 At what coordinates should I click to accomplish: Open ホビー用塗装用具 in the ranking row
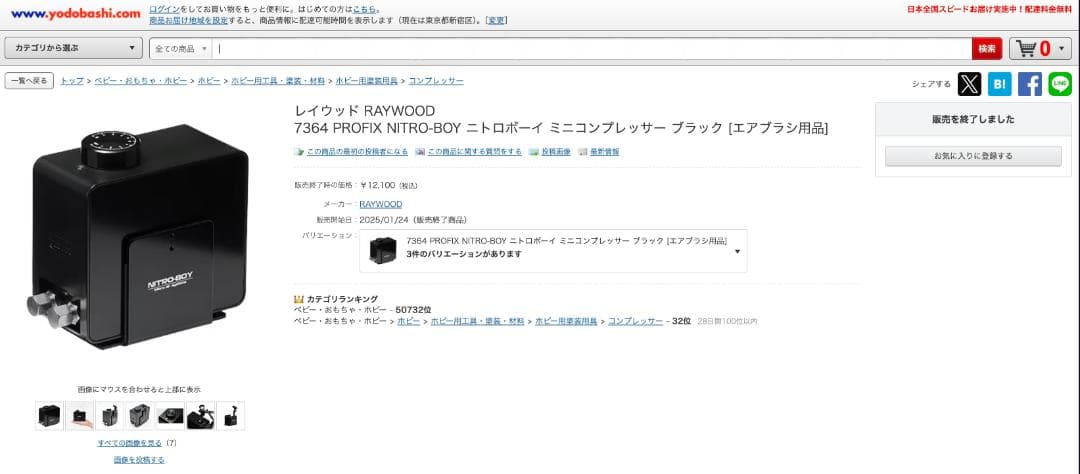click(566, 321)
